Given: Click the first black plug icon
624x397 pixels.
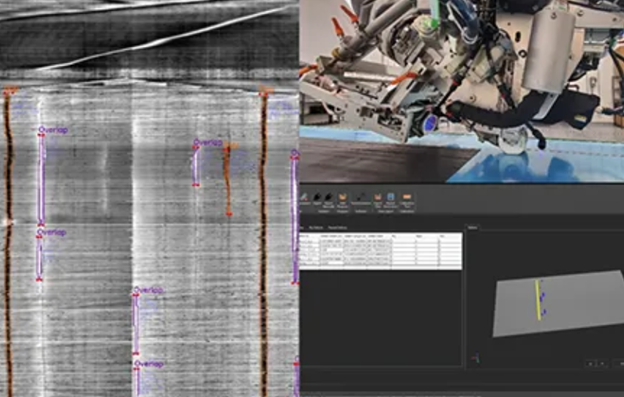Looking at the screenshot, I should pyautogui.click(x=317, y=197).
